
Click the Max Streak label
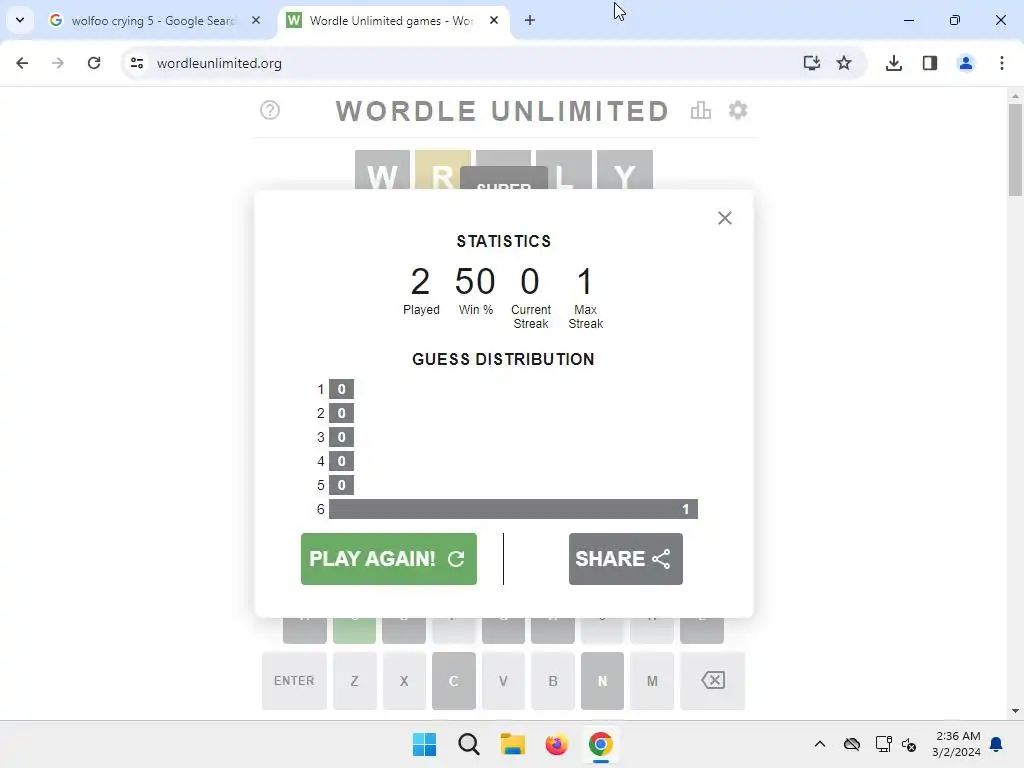(585, 317)
